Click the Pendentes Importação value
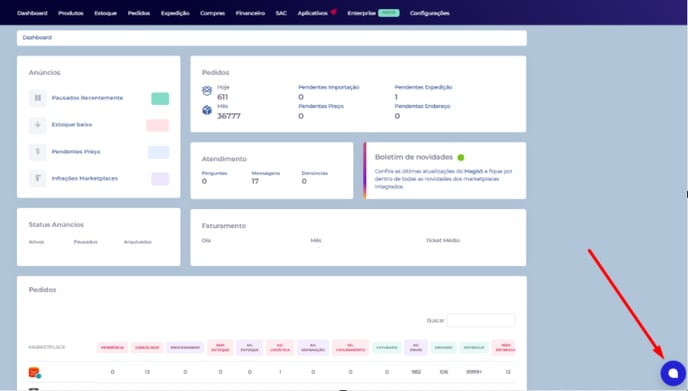 point(301,97)
